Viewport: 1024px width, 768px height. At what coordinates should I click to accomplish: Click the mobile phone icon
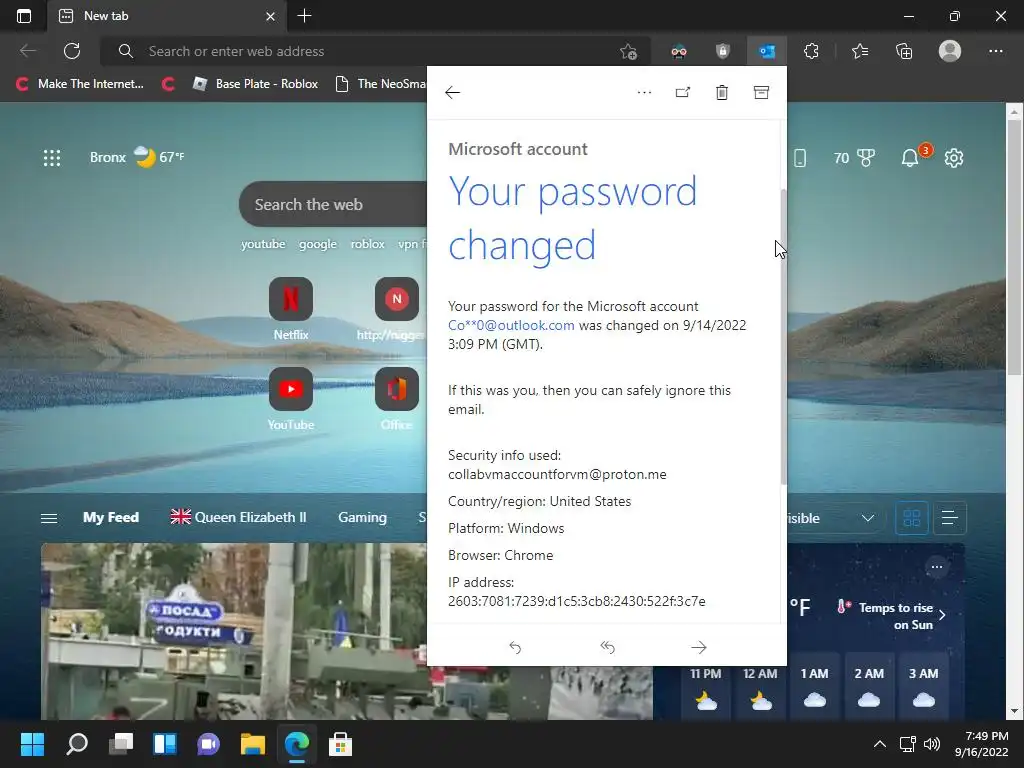pos(799,157)
